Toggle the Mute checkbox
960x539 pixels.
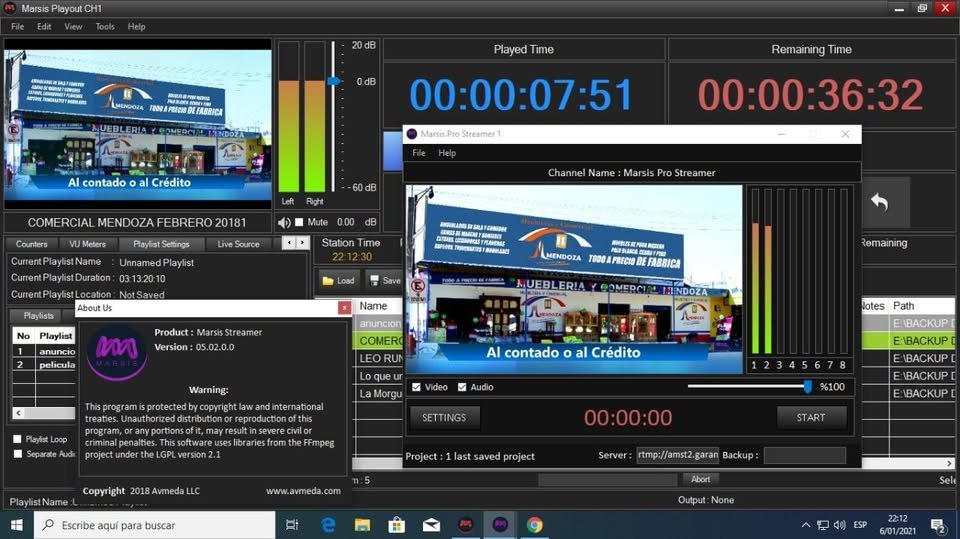coord(299,222)
